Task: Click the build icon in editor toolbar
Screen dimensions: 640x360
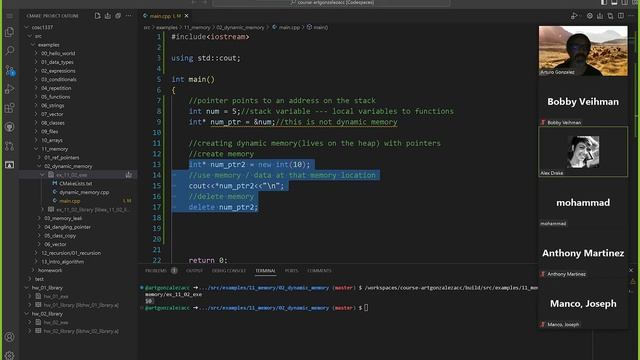Action: click(600, 16)
